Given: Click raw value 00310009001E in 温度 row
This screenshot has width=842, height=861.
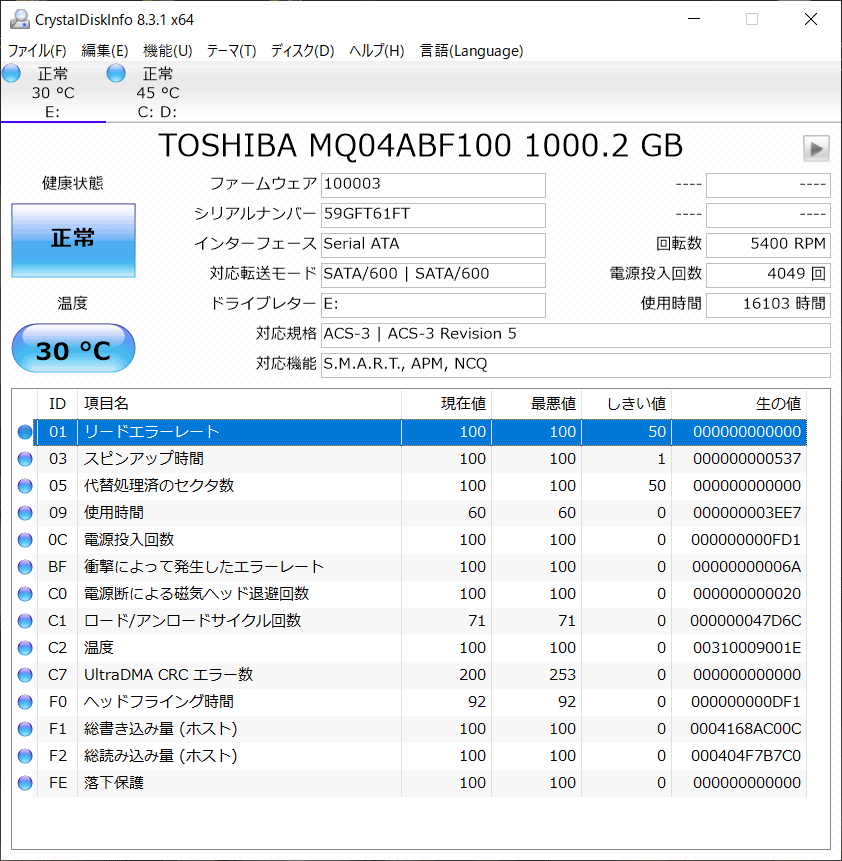Looking at the screenshot, I should click(x=747, y=648).
